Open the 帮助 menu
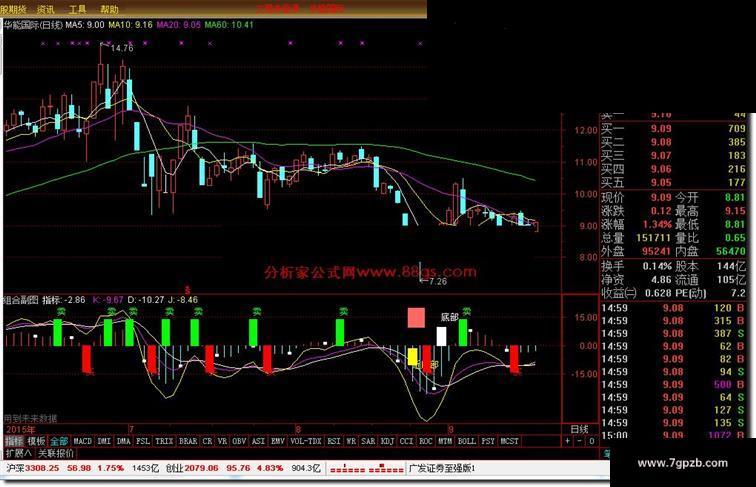Screen dimensions: 756x487 pos(109,9)
